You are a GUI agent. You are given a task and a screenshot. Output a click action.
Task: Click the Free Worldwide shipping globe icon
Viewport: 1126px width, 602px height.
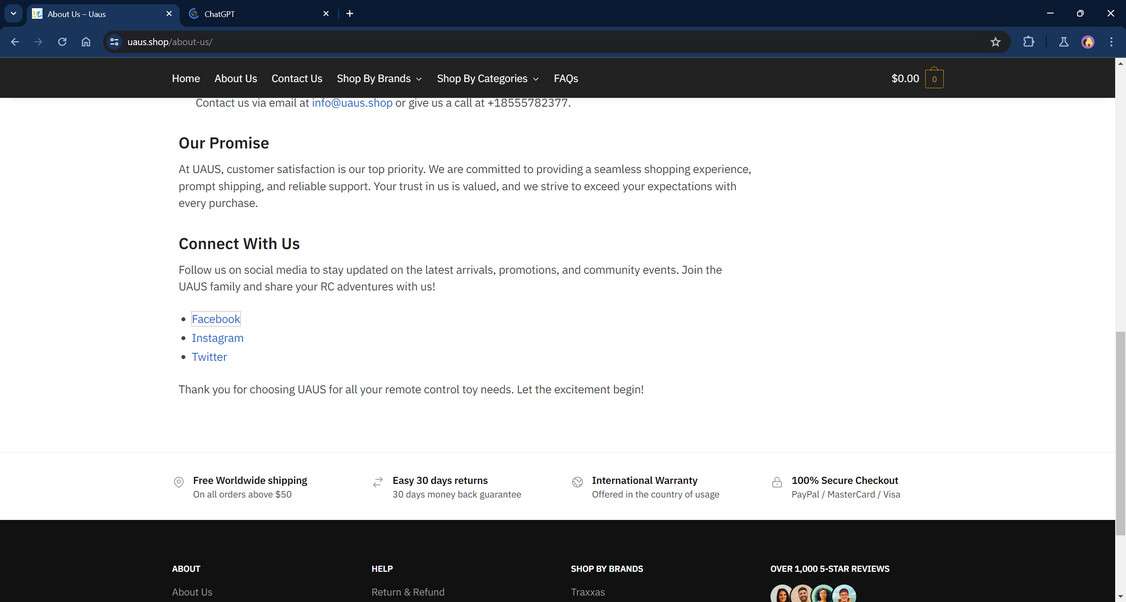[x=177, y=481]
